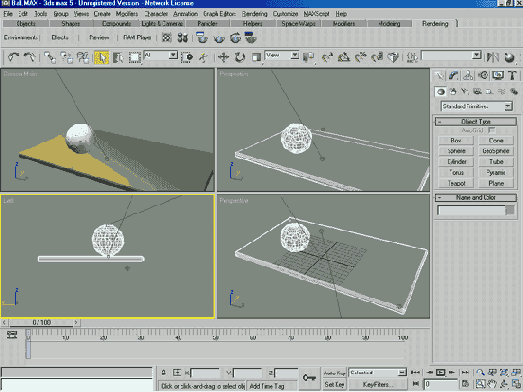
Task: Switch to the Lights & Cameras tab
Action: (162, 24)
